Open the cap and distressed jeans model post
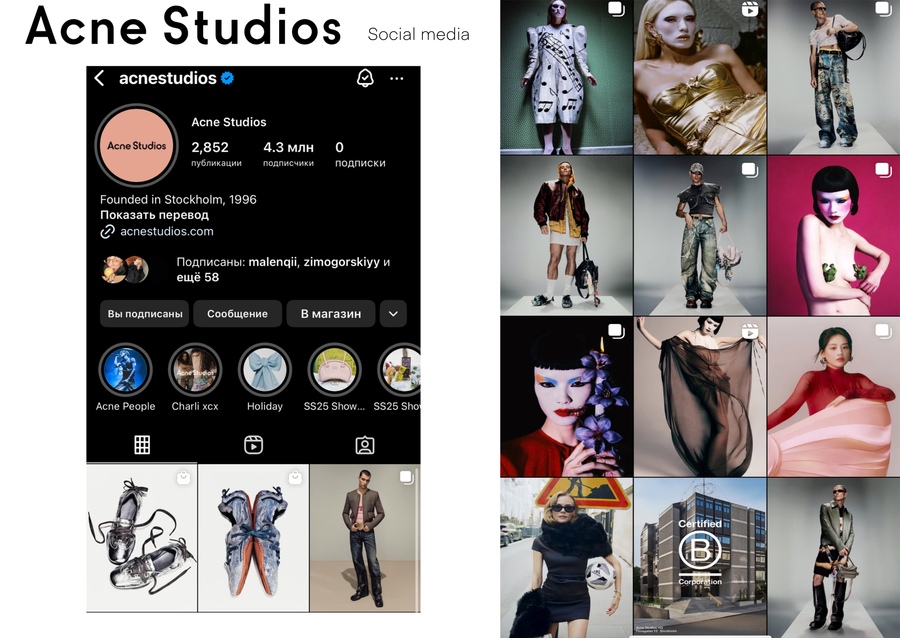The width and height of the screenshot is (900, 638). (700, 235)
